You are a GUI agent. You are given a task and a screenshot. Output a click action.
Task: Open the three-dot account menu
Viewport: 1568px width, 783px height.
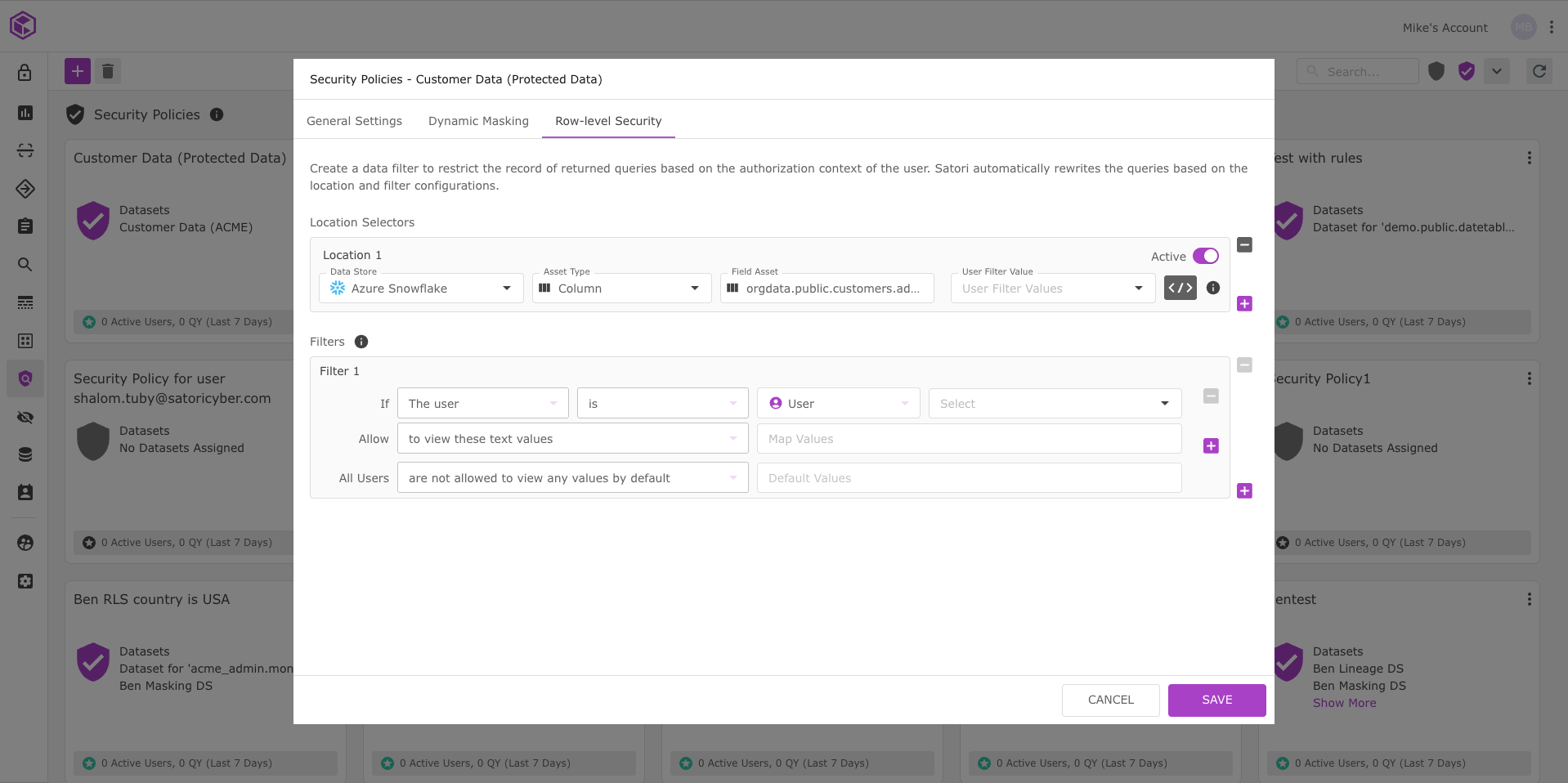point(1551,28)
